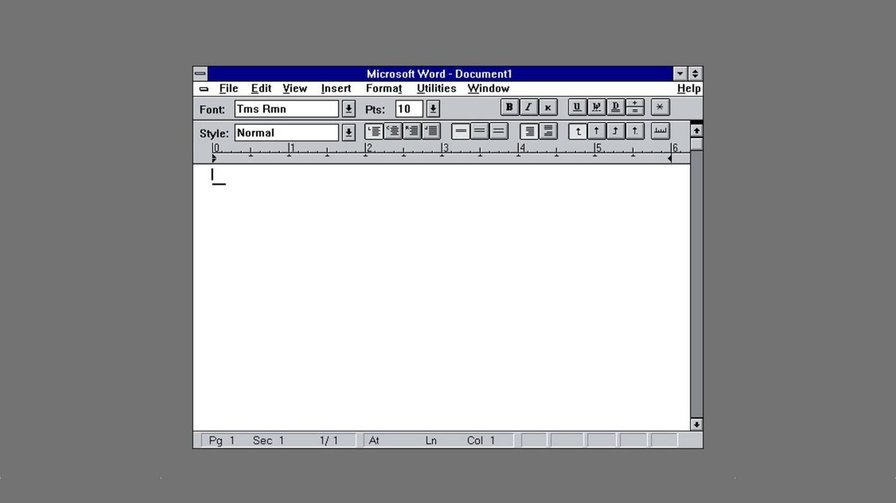Align paragraph left with ruler icon
The height and width of the screenshot is (503, 896).
374,131
